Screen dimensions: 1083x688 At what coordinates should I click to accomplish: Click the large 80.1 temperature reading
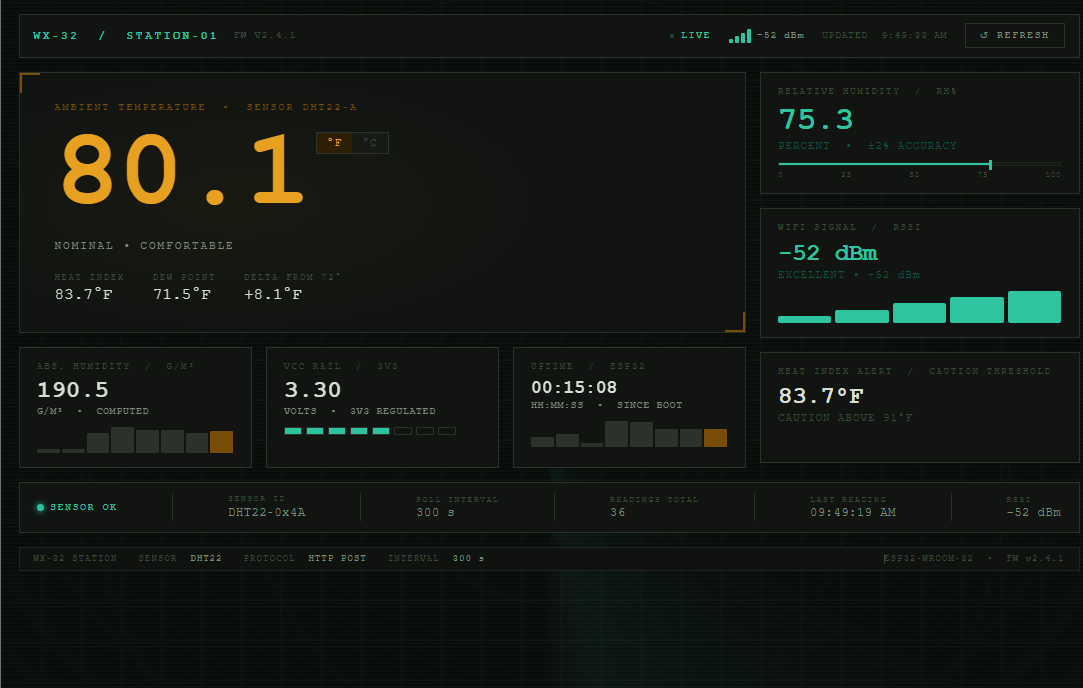point(182,170)
